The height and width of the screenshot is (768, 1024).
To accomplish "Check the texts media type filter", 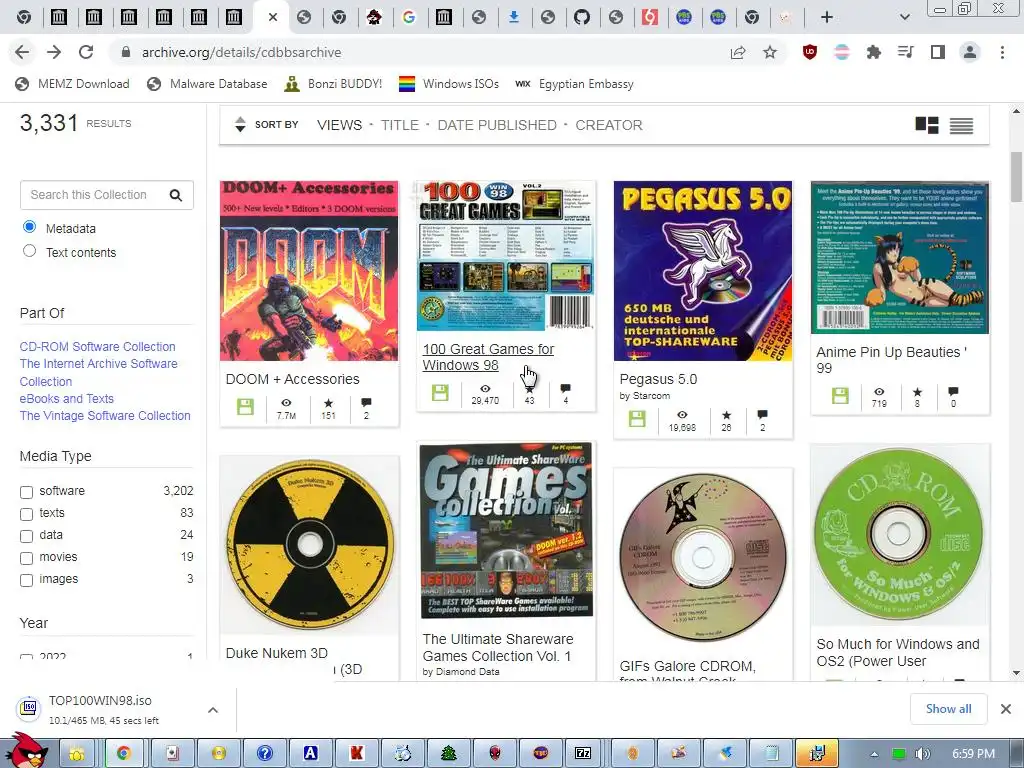I will (27, 514).
